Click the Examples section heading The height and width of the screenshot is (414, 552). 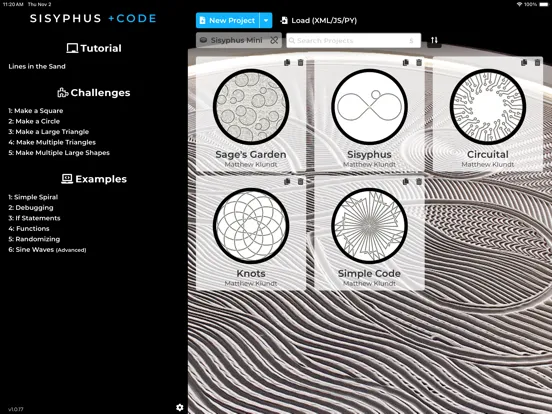(x=94, y=179)
